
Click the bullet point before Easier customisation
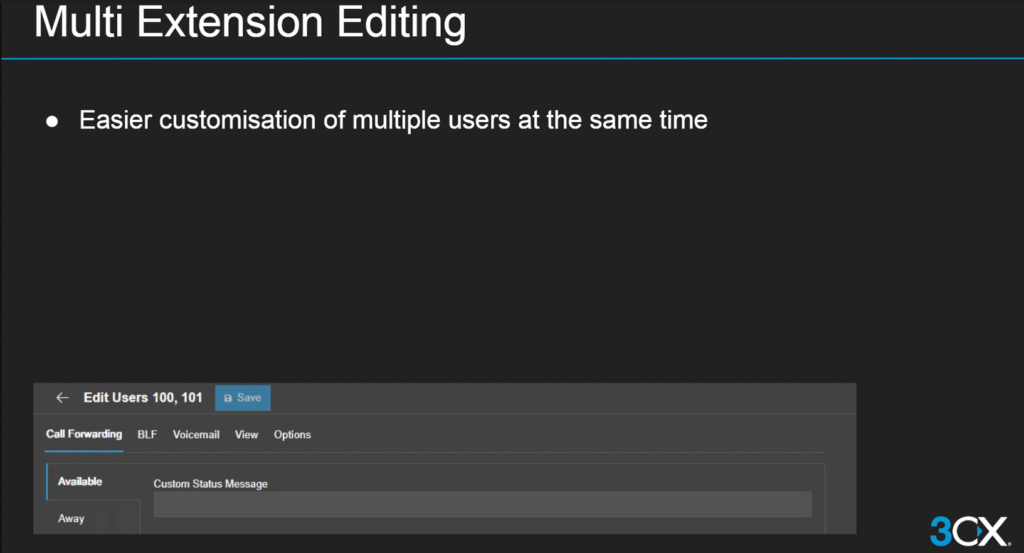click(x=52, y=121)
